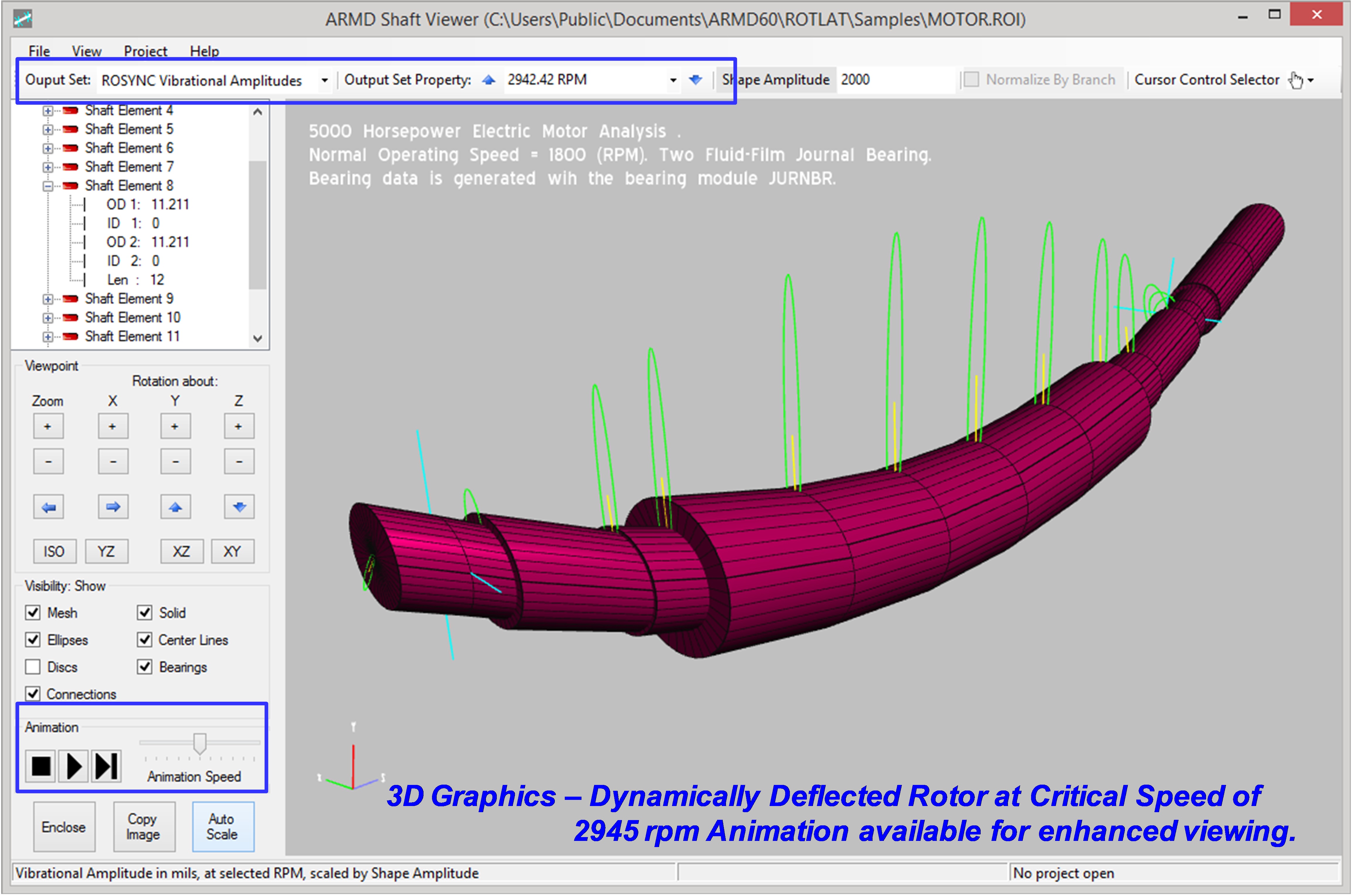The image size is (1352, 896).
Task: Select the Shaft Element 10 red icon
Action: point(70,317)
